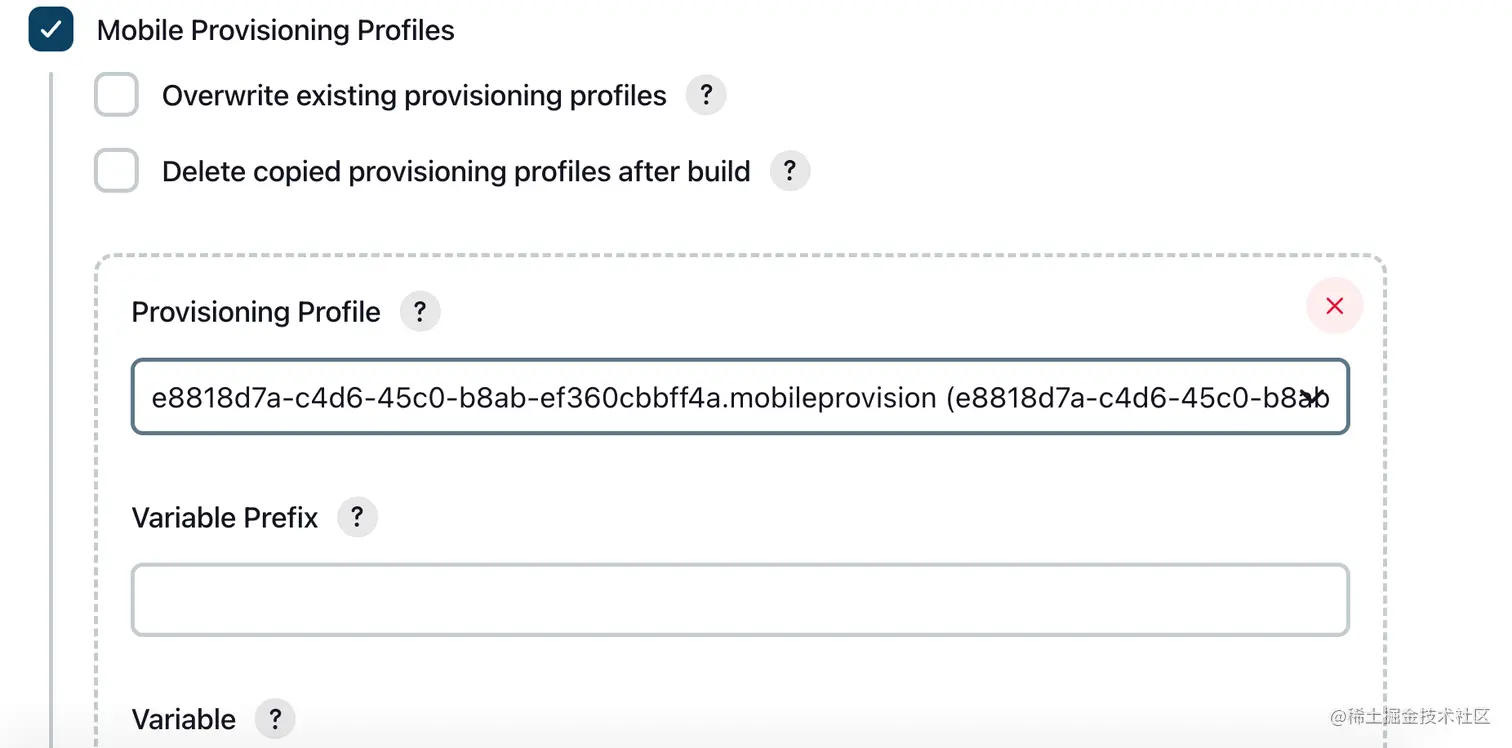Open help for Overwrite existing provisioning profiles
This screenshot has width=1512, height=748.
705,96
